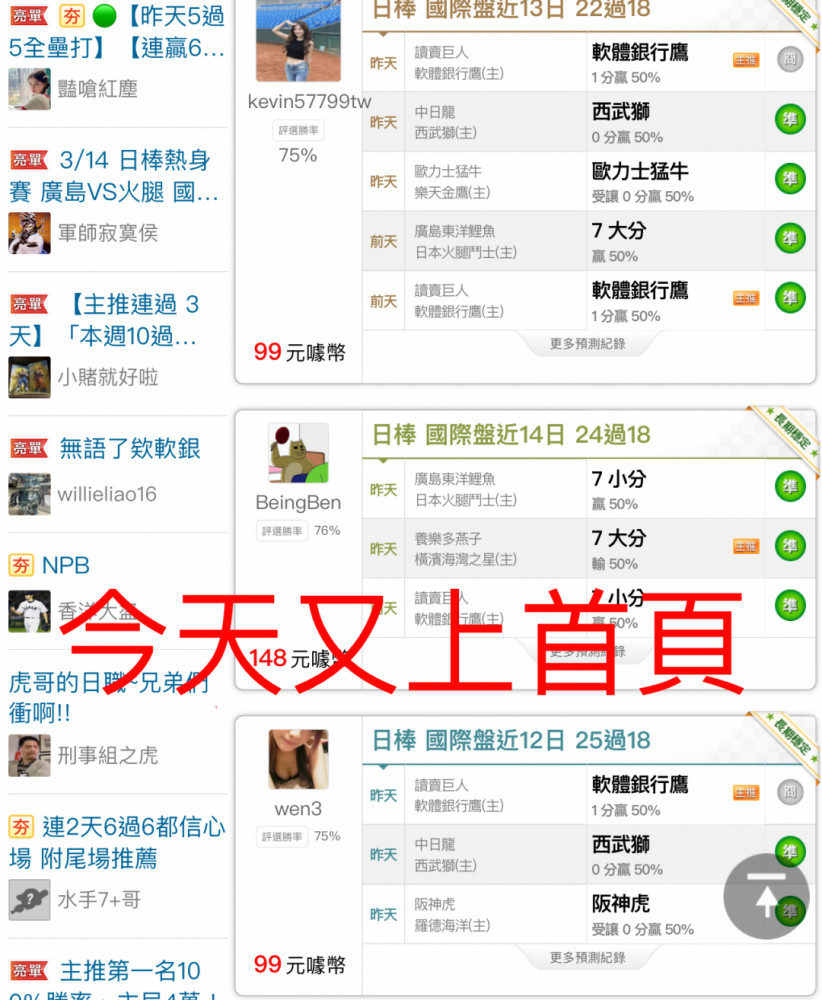
Task: Click kevin57799tw's profile photo
Action: pos(298,40)
